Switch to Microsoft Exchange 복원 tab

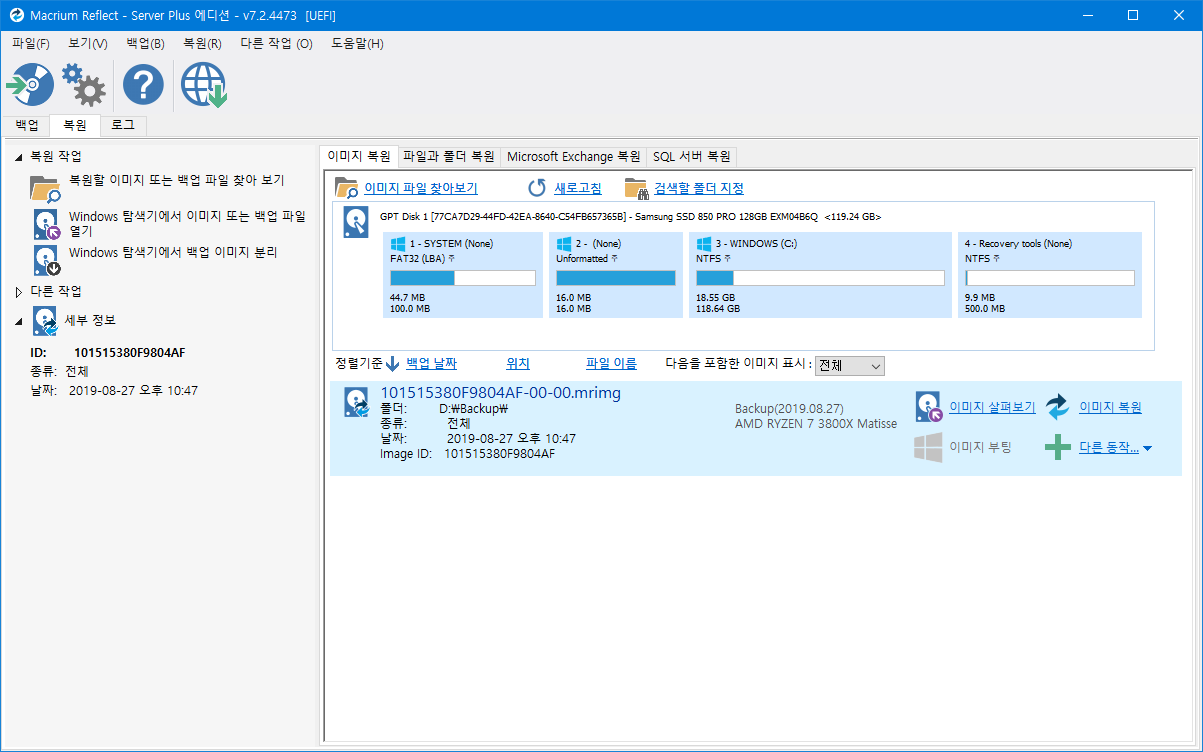point(574,157)
